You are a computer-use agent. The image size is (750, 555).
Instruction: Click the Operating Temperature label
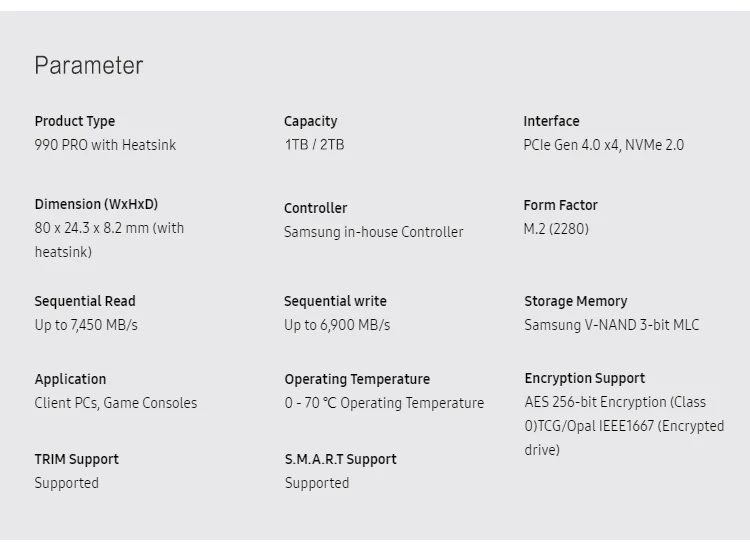[357, 379]
